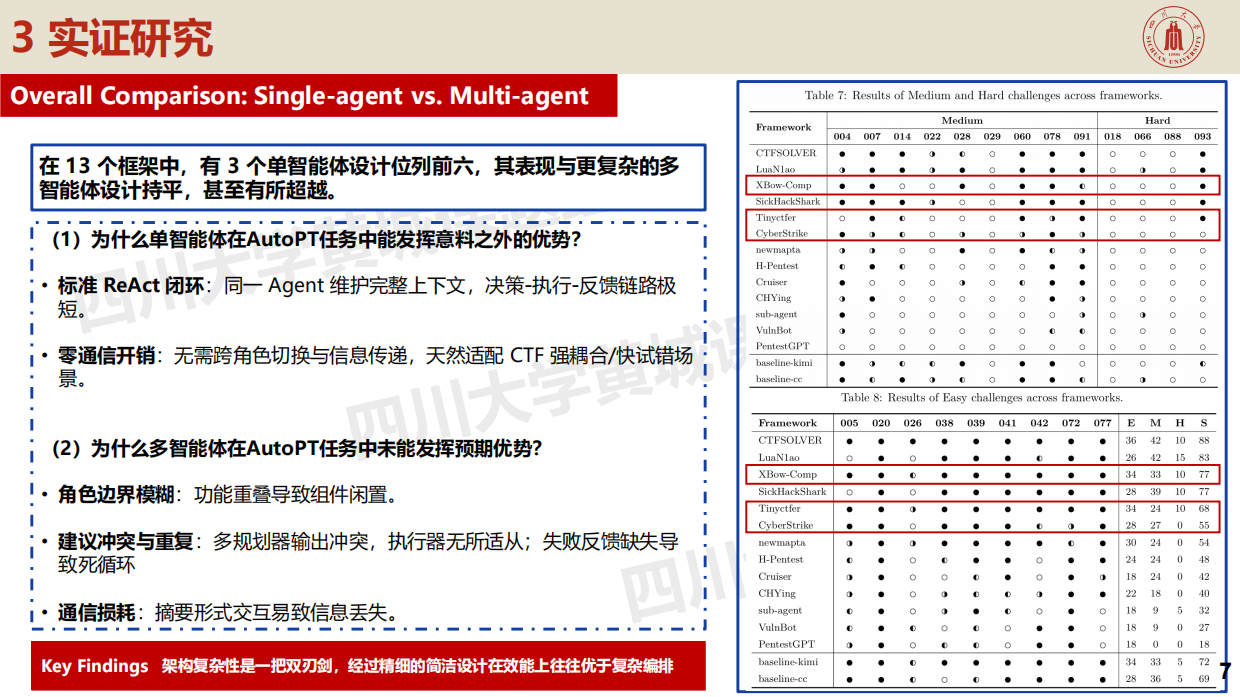Click the 'E' score column header in Table 8
1240x697 pixels.
pos(1131,423)
